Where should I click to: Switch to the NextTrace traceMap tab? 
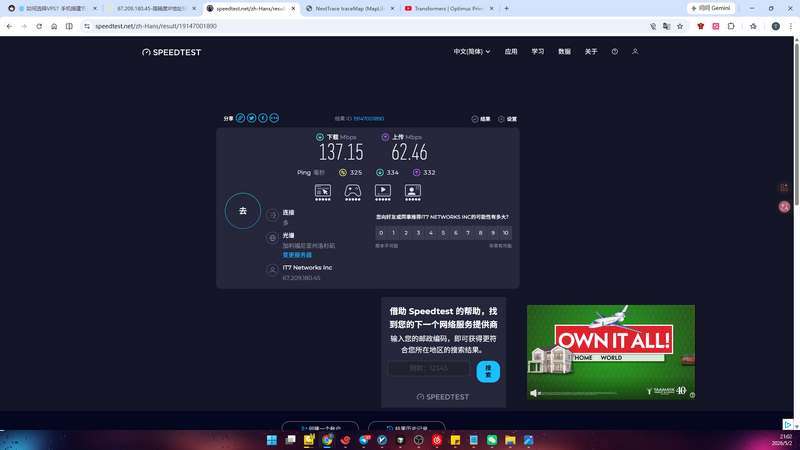350,9
